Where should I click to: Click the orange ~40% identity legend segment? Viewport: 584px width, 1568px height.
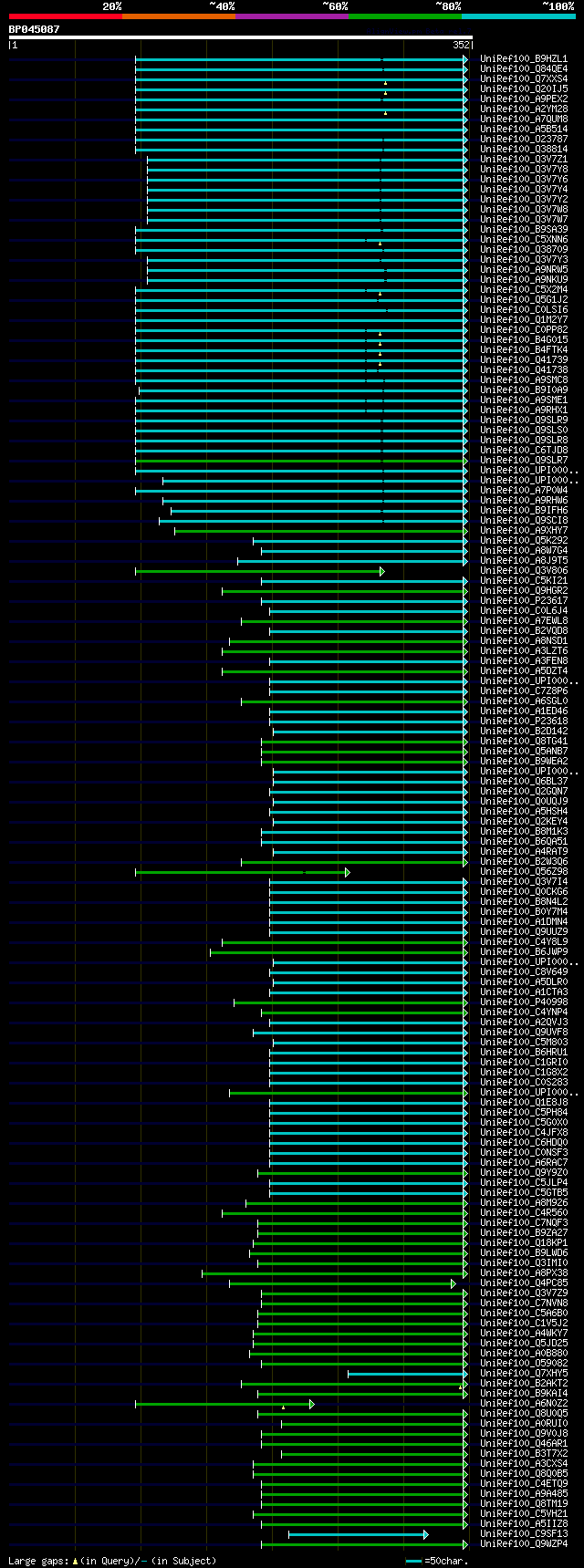pos(179,16)
